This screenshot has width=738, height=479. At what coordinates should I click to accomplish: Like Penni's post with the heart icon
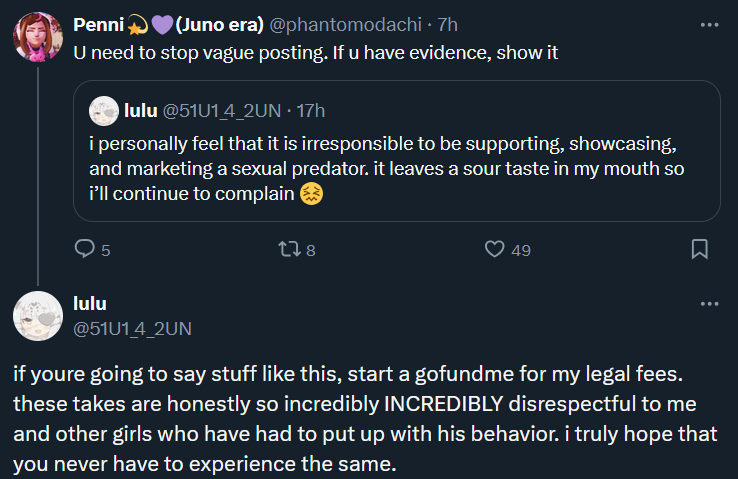495,249
